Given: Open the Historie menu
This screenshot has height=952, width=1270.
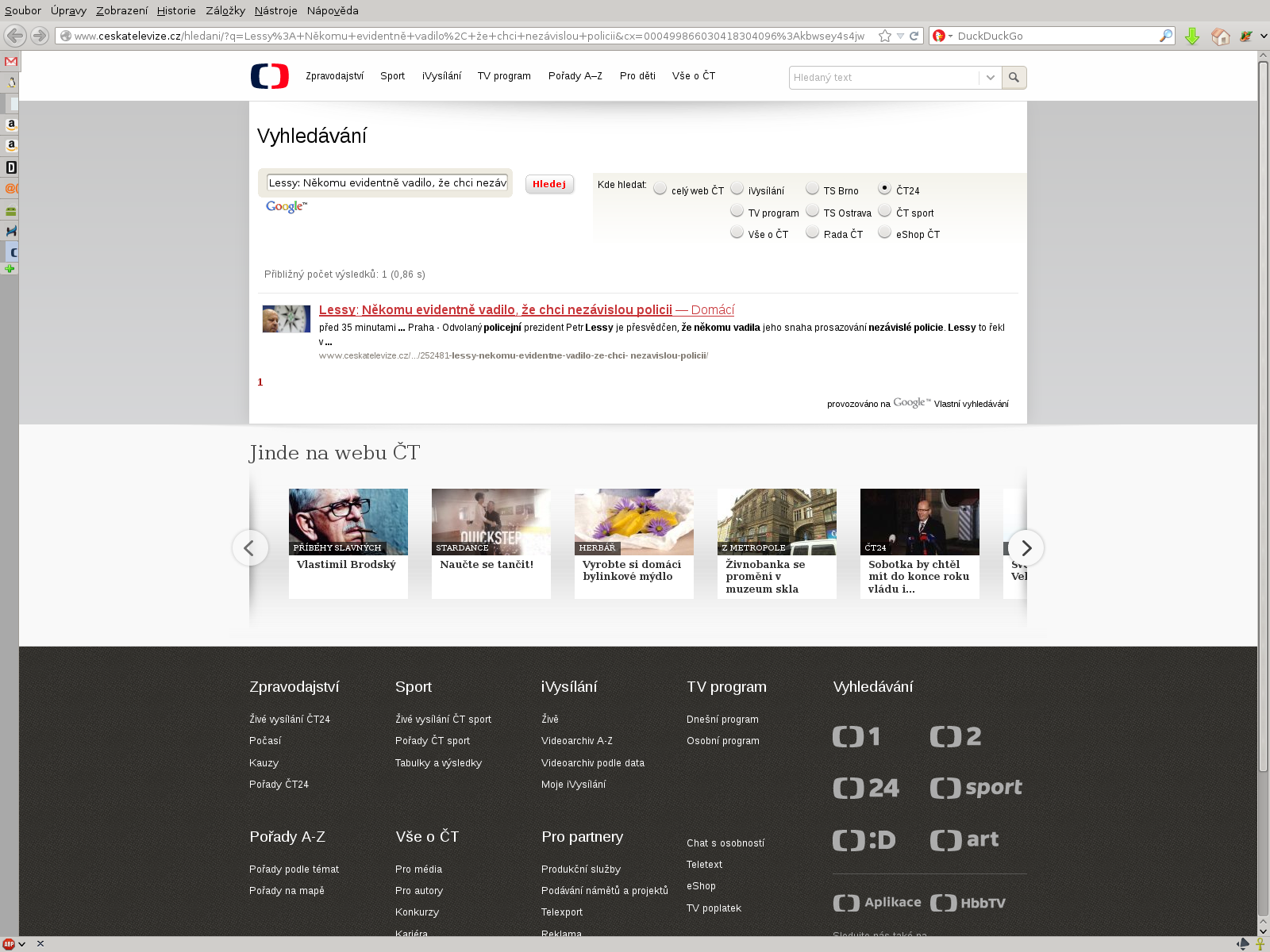Looking at the screenshot, I should click(x=176, y=10).
